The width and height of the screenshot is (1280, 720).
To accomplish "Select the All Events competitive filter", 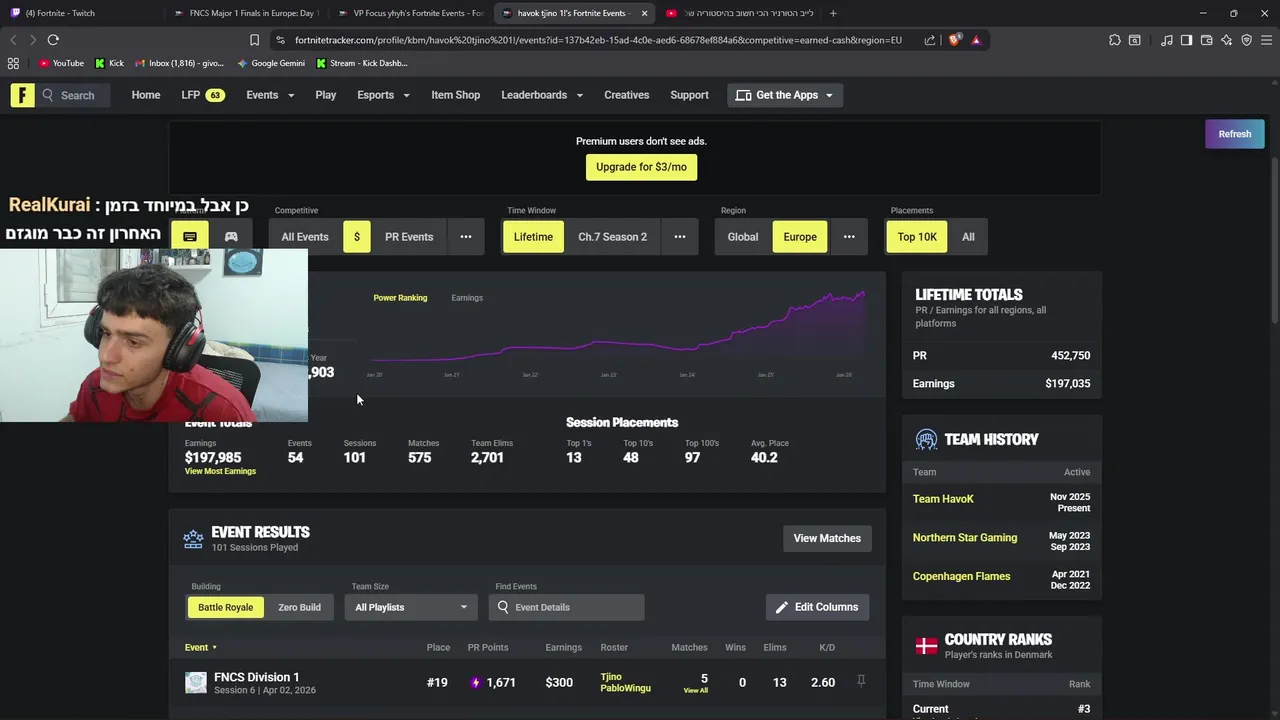I will click(305, 237).
